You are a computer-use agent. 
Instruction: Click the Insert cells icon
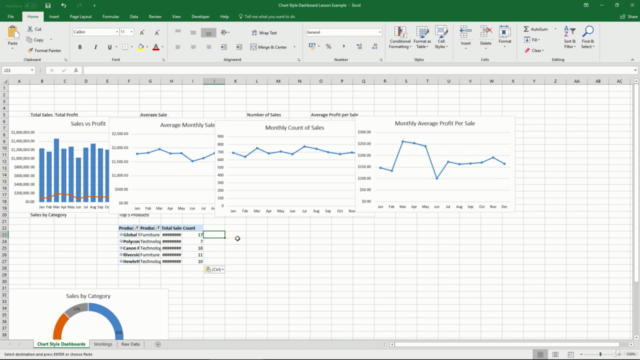(466, 32)
